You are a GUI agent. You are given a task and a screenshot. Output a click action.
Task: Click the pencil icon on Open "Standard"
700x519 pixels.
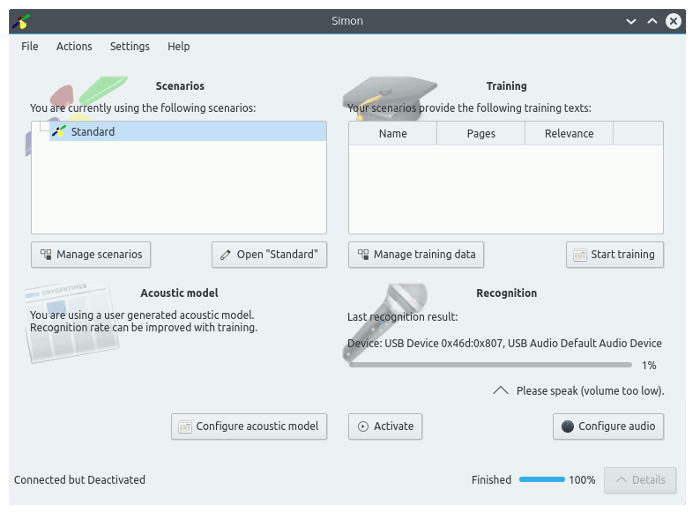pyautogui.click(x=225, y=255)
